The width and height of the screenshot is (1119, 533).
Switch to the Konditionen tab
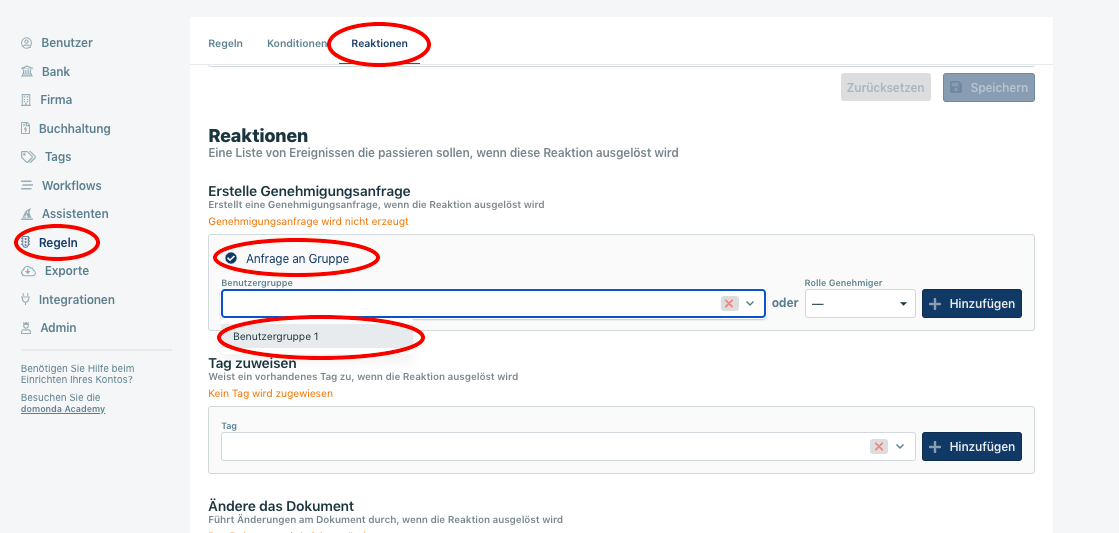(x=296, y=44)
